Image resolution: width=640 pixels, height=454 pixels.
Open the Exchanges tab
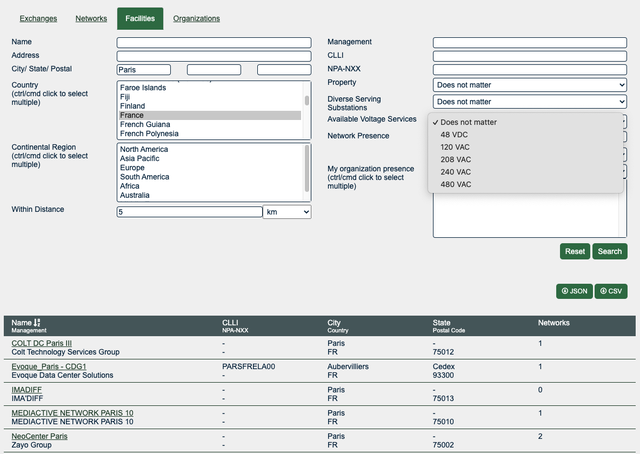click(x=38, y=18)
